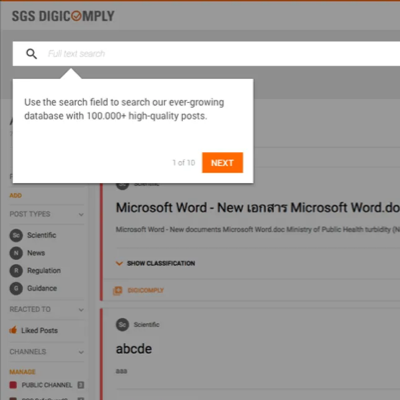
Task: Click the PUBLIC CHANNEL count badge
Action: pos(81,385)
